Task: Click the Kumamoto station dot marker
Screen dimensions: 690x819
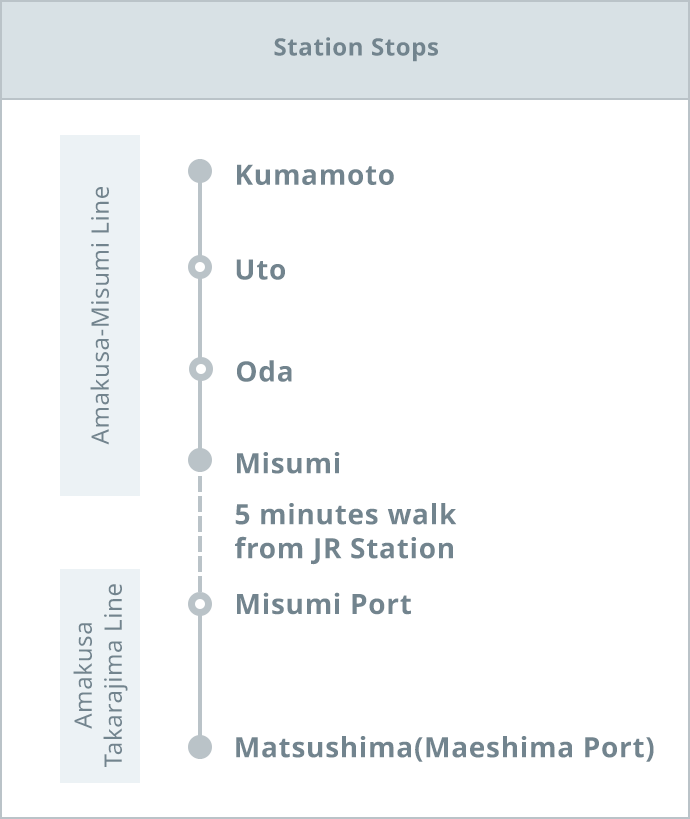Action: point(200,171)
